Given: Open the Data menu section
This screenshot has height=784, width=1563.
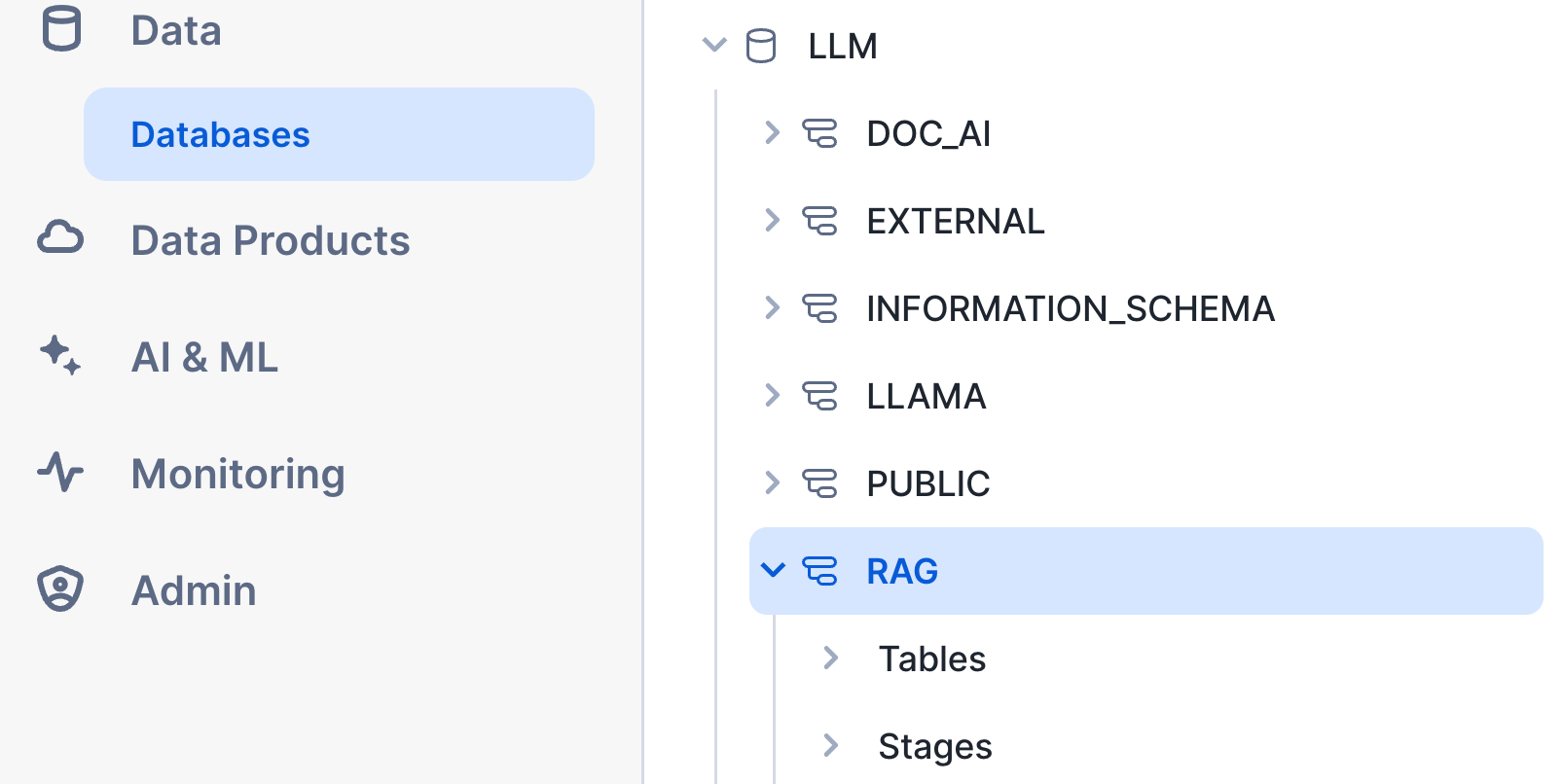Looking at the screenshot, I should (176, 30).
